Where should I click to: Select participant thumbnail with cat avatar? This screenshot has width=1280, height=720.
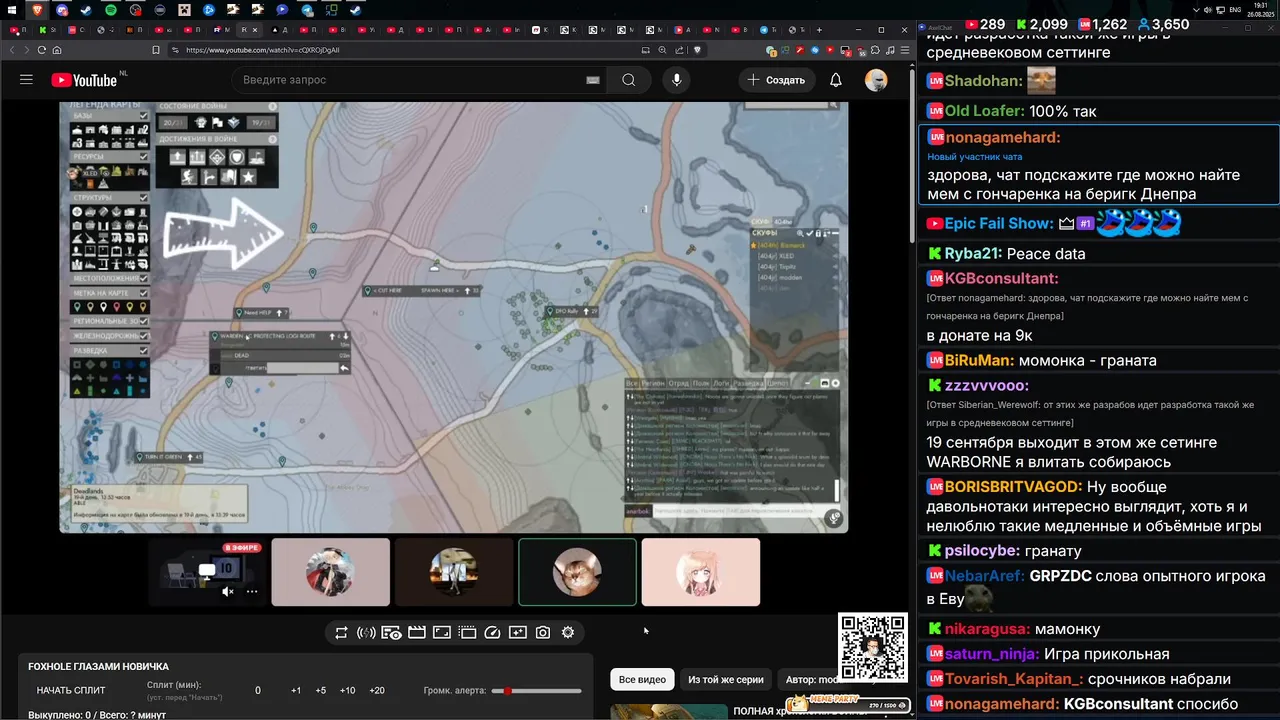tap(577, 572)
